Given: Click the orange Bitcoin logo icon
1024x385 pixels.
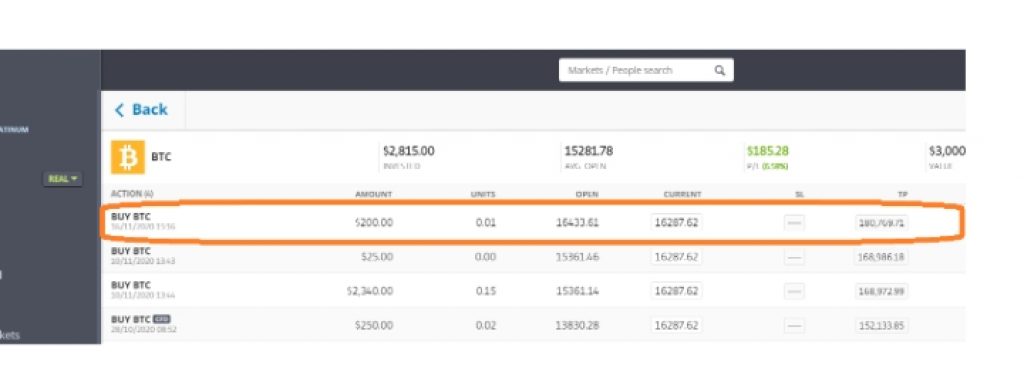Looking at the screenshot, I should coord(128,157).
